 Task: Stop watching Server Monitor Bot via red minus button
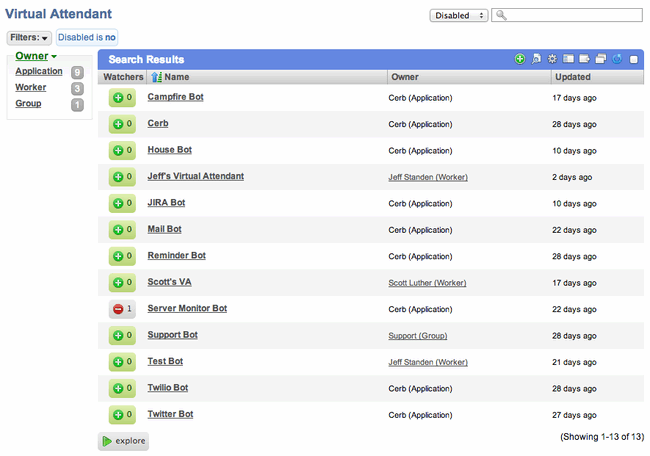click(122, 309)
